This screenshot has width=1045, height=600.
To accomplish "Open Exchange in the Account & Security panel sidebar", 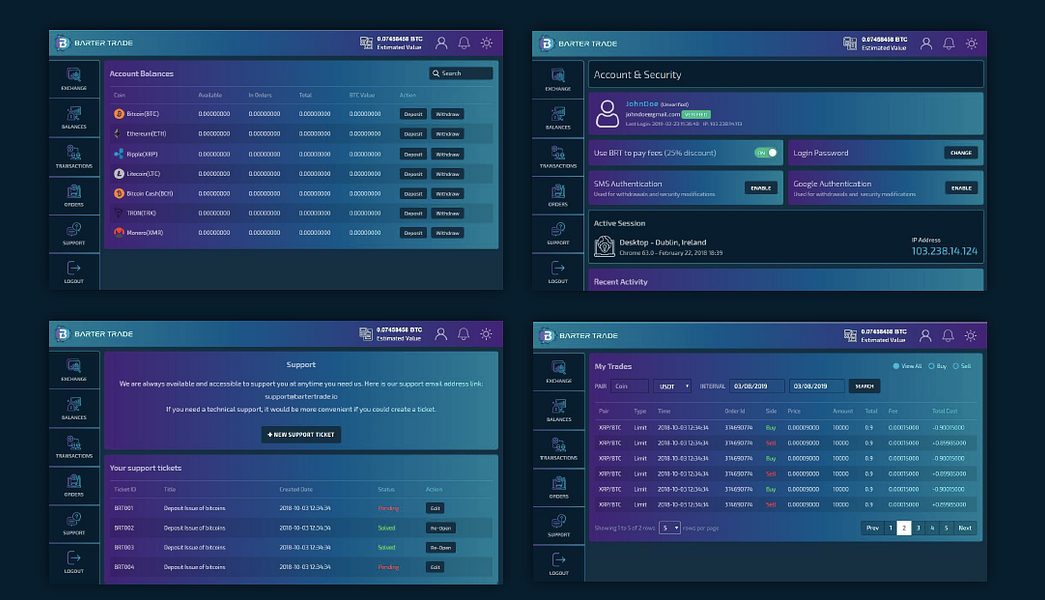I will (x=558, y=80).
